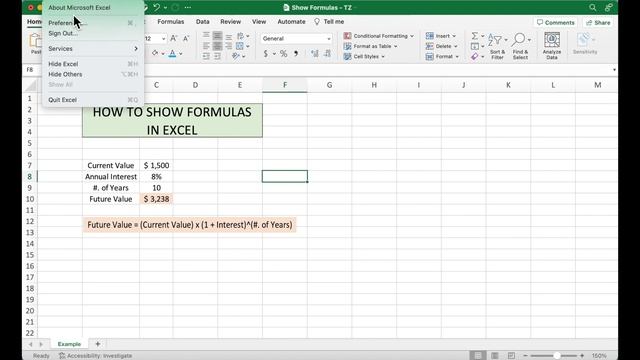Open the View ribbon tab
Viewport: 640px width, 360px height.
[x=259, y=22]
